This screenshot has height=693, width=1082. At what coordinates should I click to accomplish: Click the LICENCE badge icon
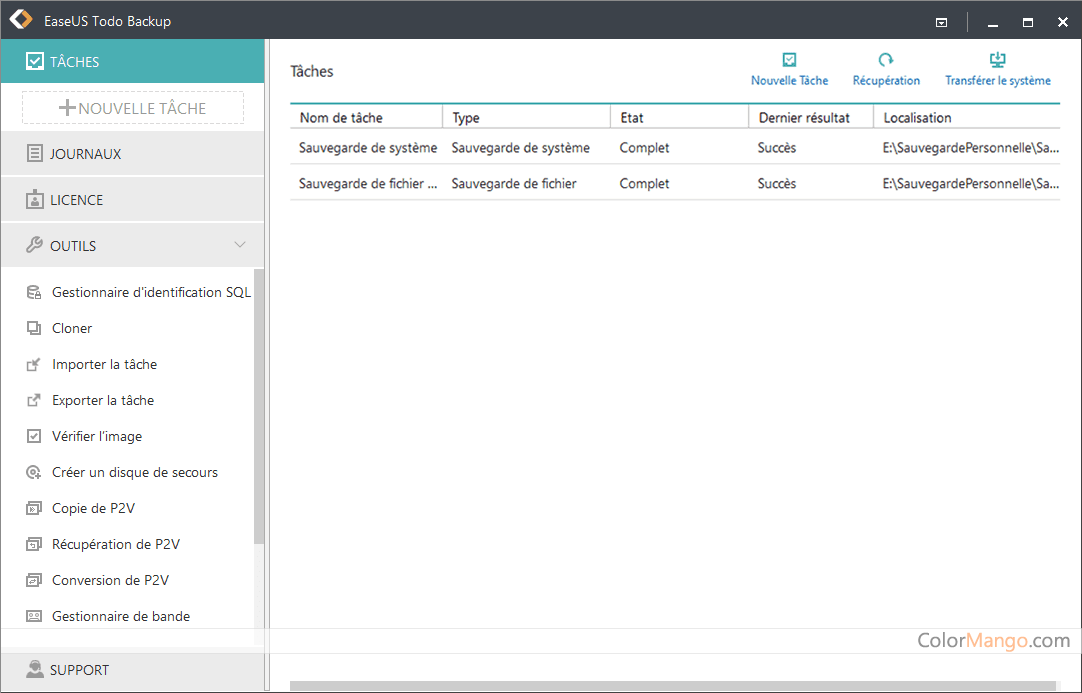pos(35,199)
